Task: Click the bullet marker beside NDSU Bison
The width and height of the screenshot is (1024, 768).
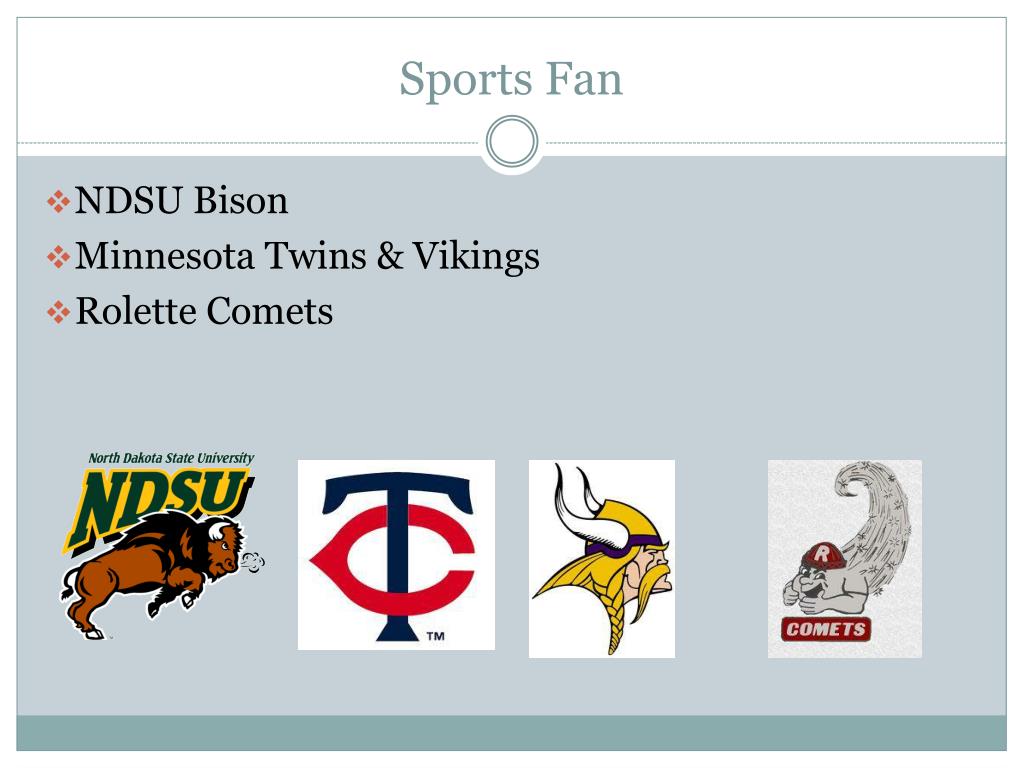Action: (x=58, y=201)
